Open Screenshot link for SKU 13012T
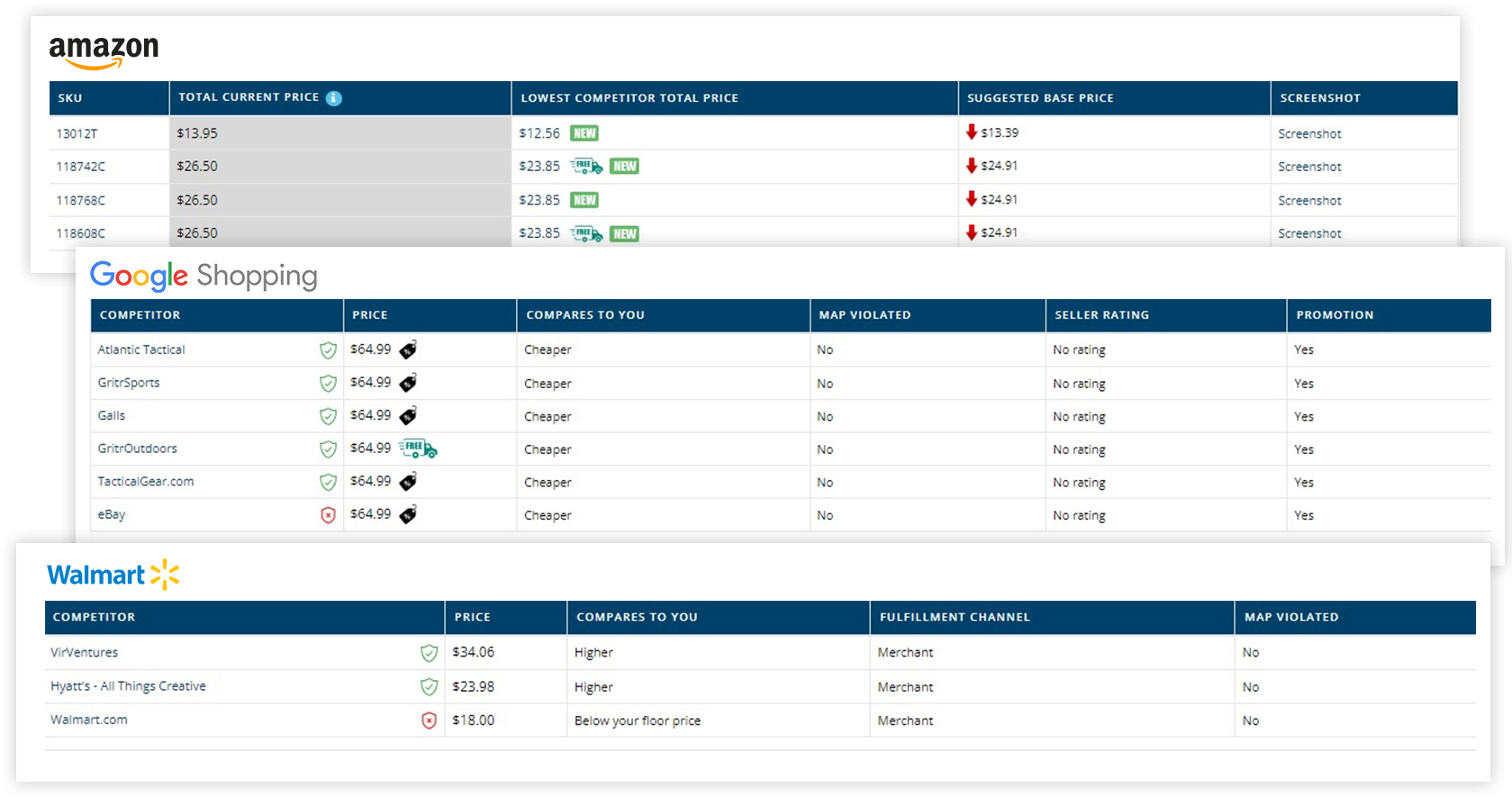1512x798 pixels. coord(1309,134)
